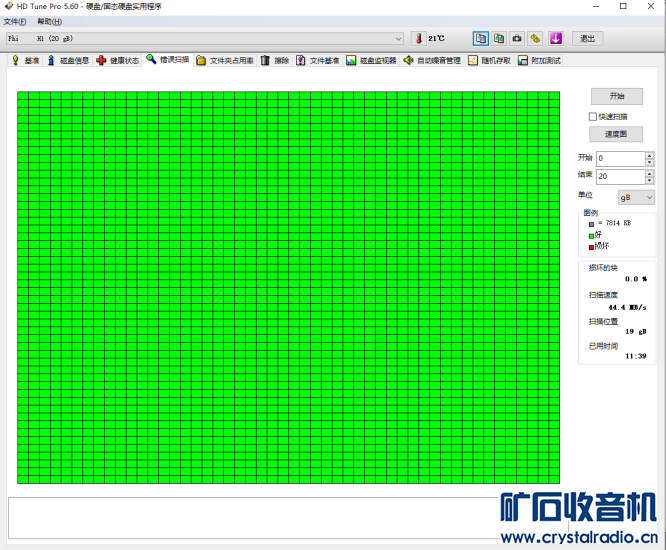The image size is (666, 550).
Task: Increase the 结束 end value with up arrow
Action: tap(649, 173)
